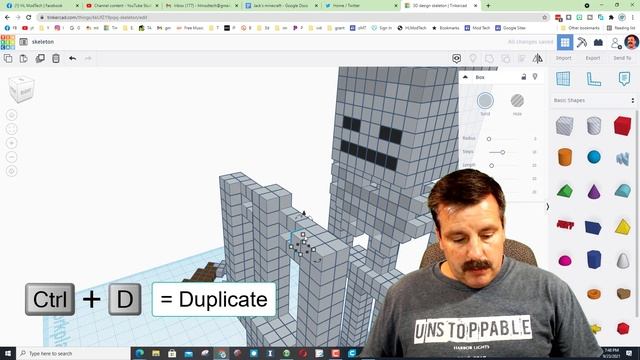Select the Hole option
Screen dimensions: 640x360
coord(517,100)
